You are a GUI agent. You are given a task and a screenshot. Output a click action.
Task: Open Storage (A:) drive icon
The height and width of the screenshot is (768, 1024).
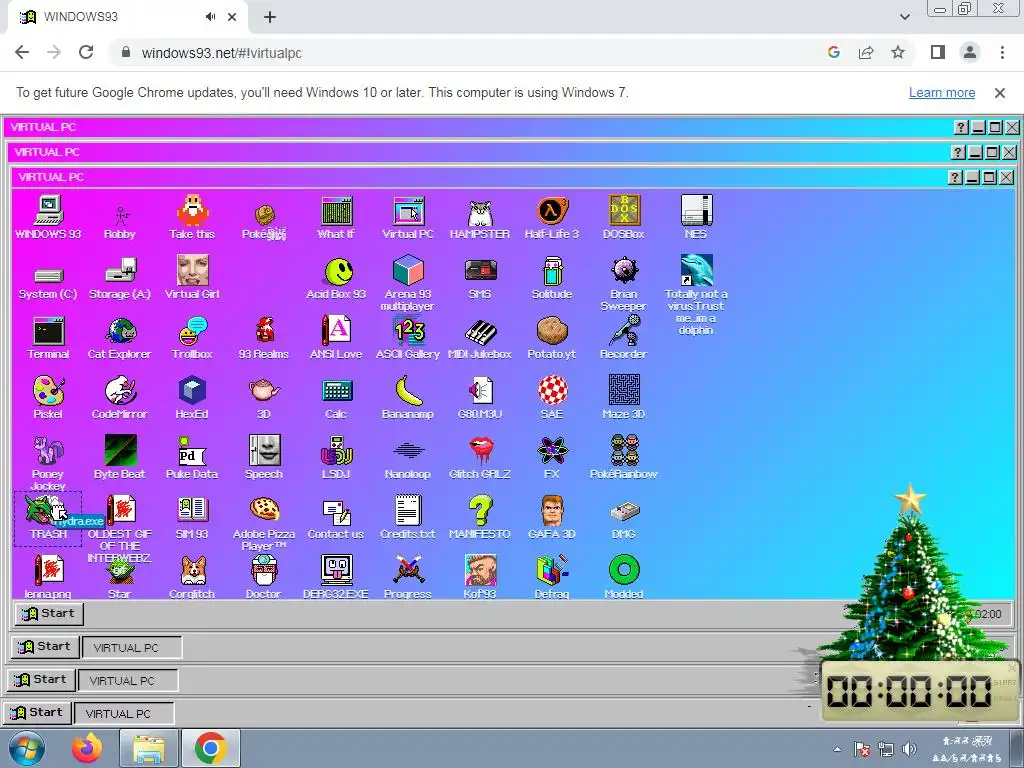[120, 280]
